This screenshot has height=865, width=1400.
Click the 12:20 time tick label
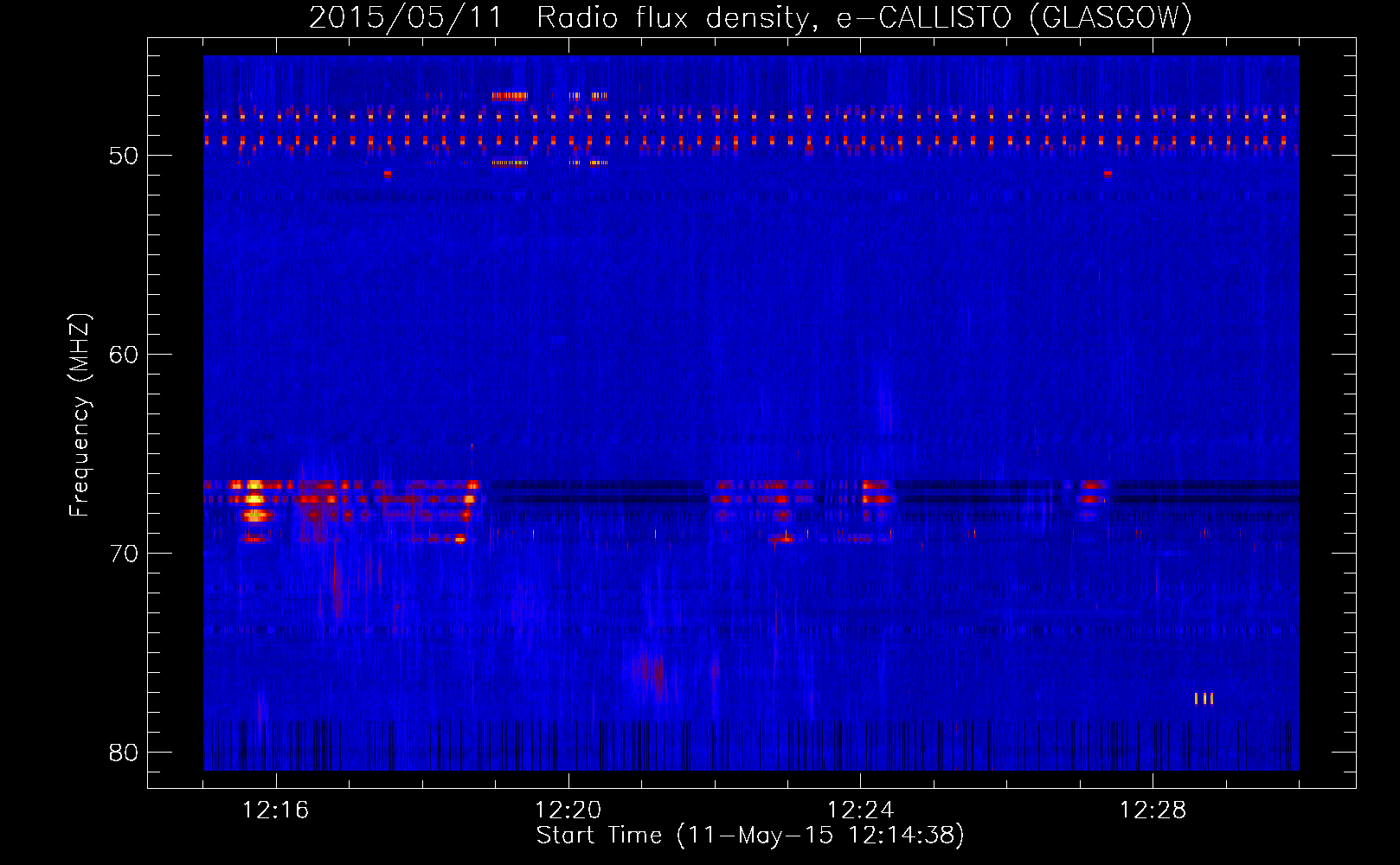coord(568,811)
